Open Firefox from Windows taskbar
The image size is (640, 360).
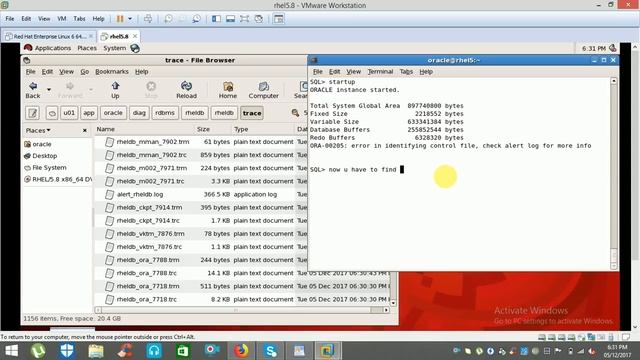pyautogui.click(x=241, y=351)
